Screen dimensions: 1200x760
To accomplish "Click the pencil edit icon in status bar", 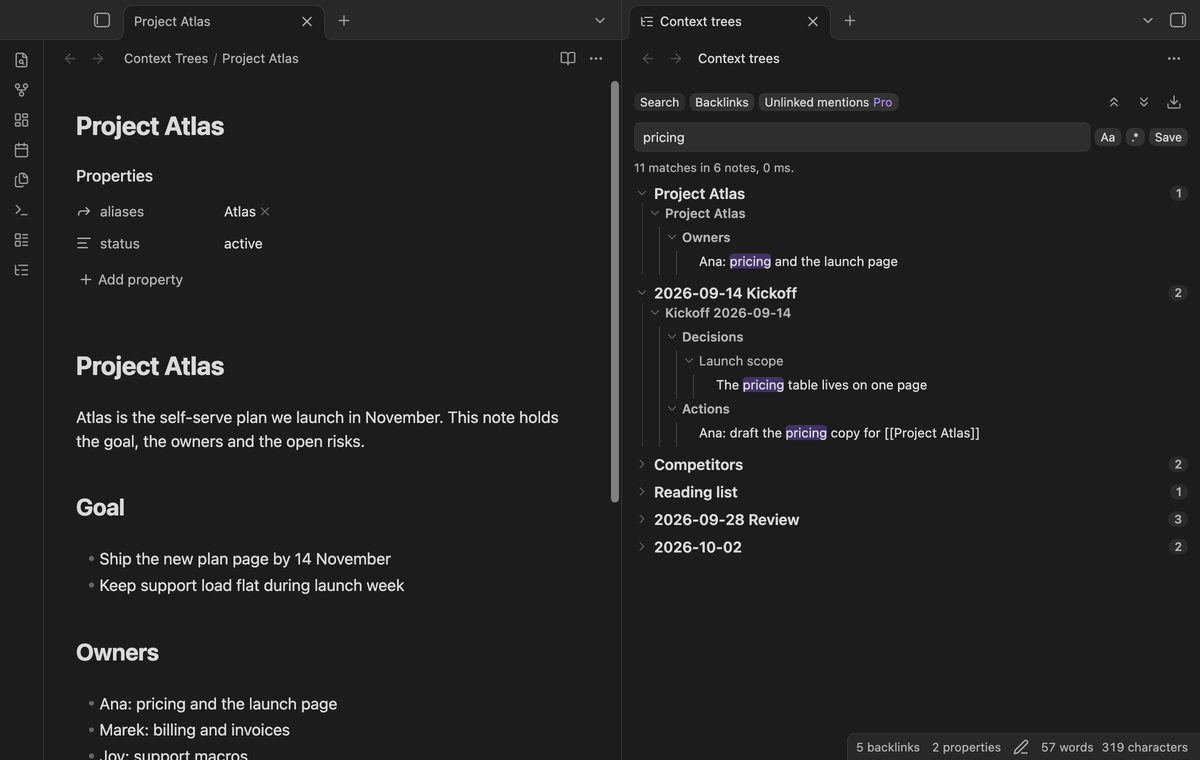I will pos(1021,747).
